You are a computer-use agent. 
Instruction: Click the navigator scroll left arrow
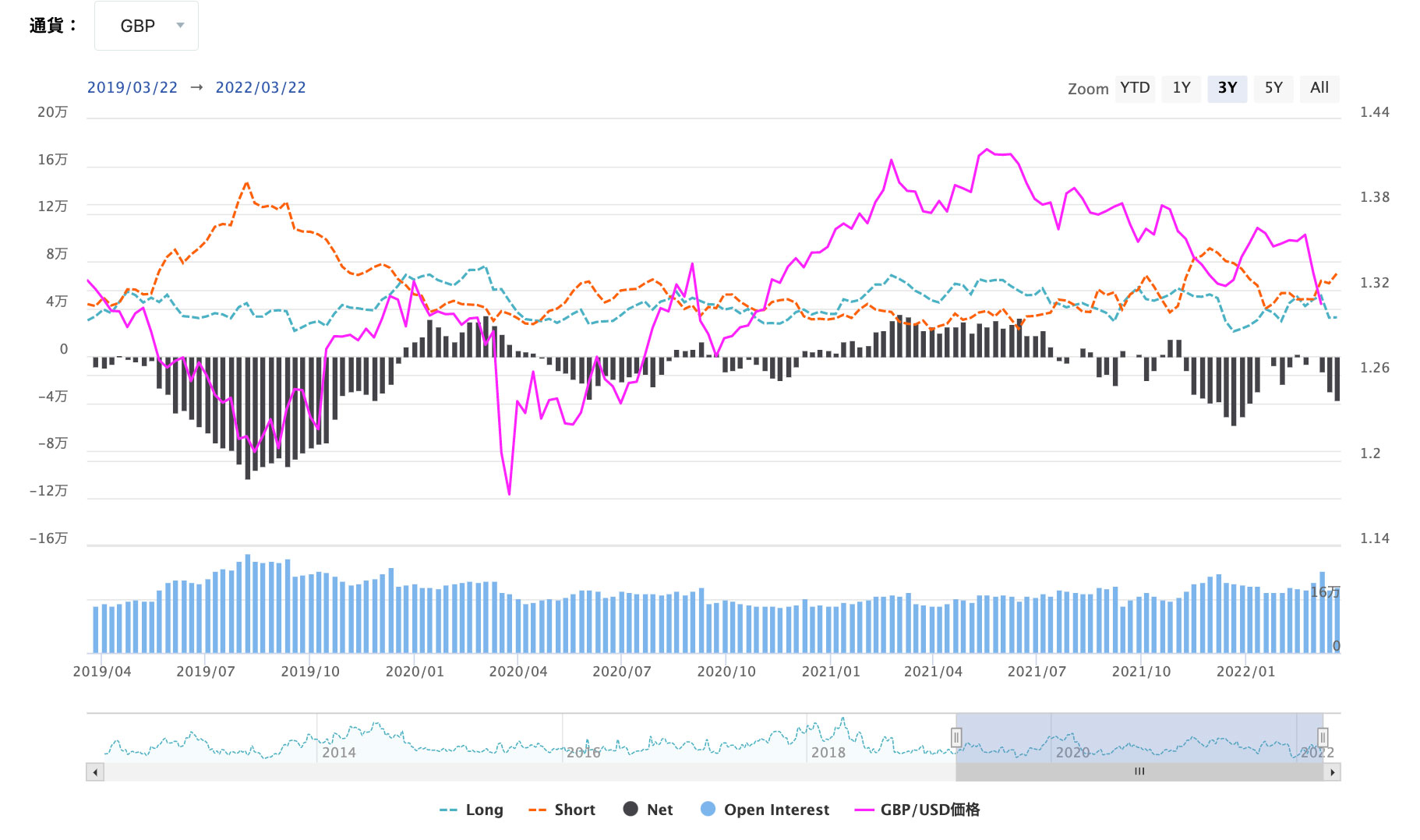[95, 772]
